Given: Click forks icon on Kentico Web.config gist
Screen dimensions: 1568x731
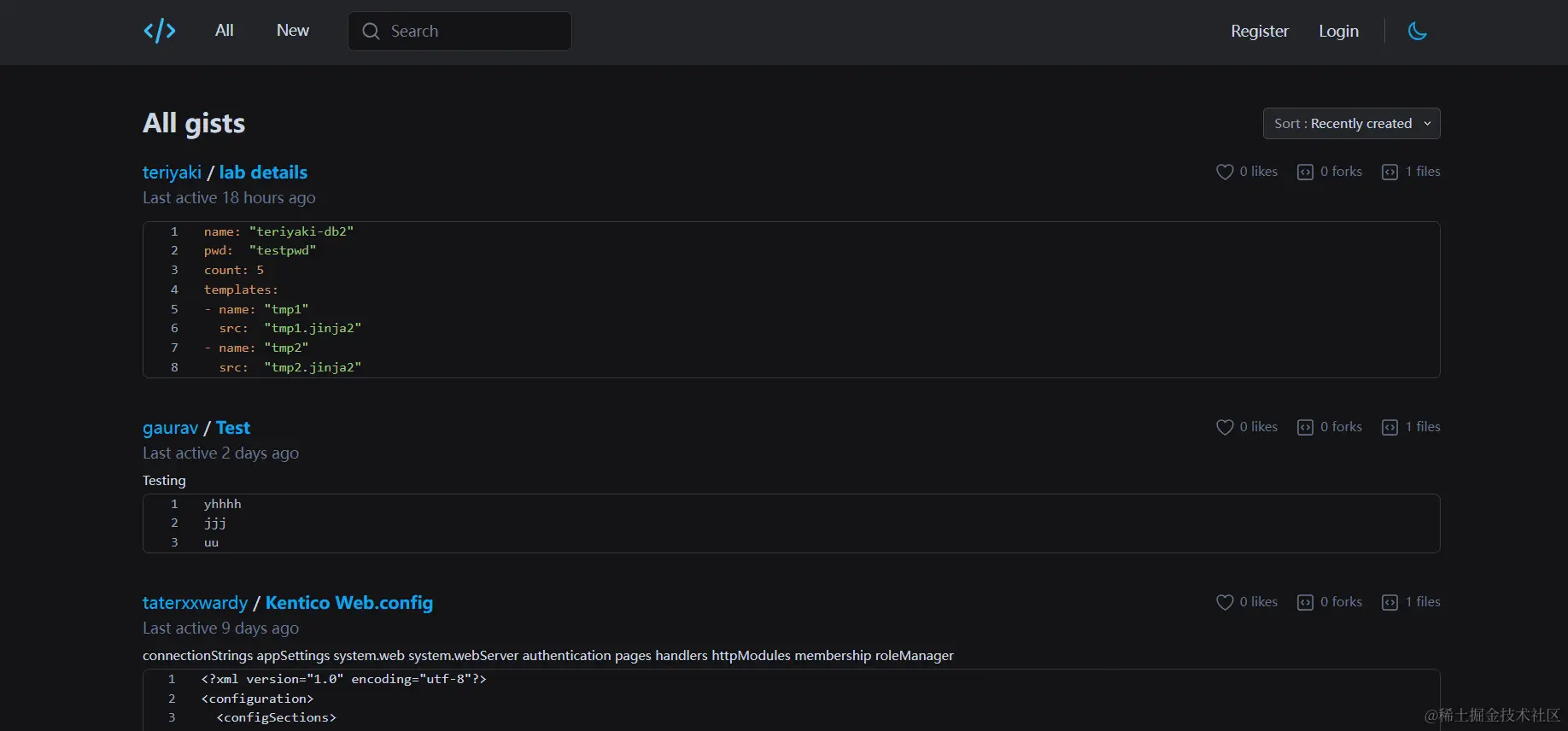Looking at the screenshot, I should click(1305, 602).
